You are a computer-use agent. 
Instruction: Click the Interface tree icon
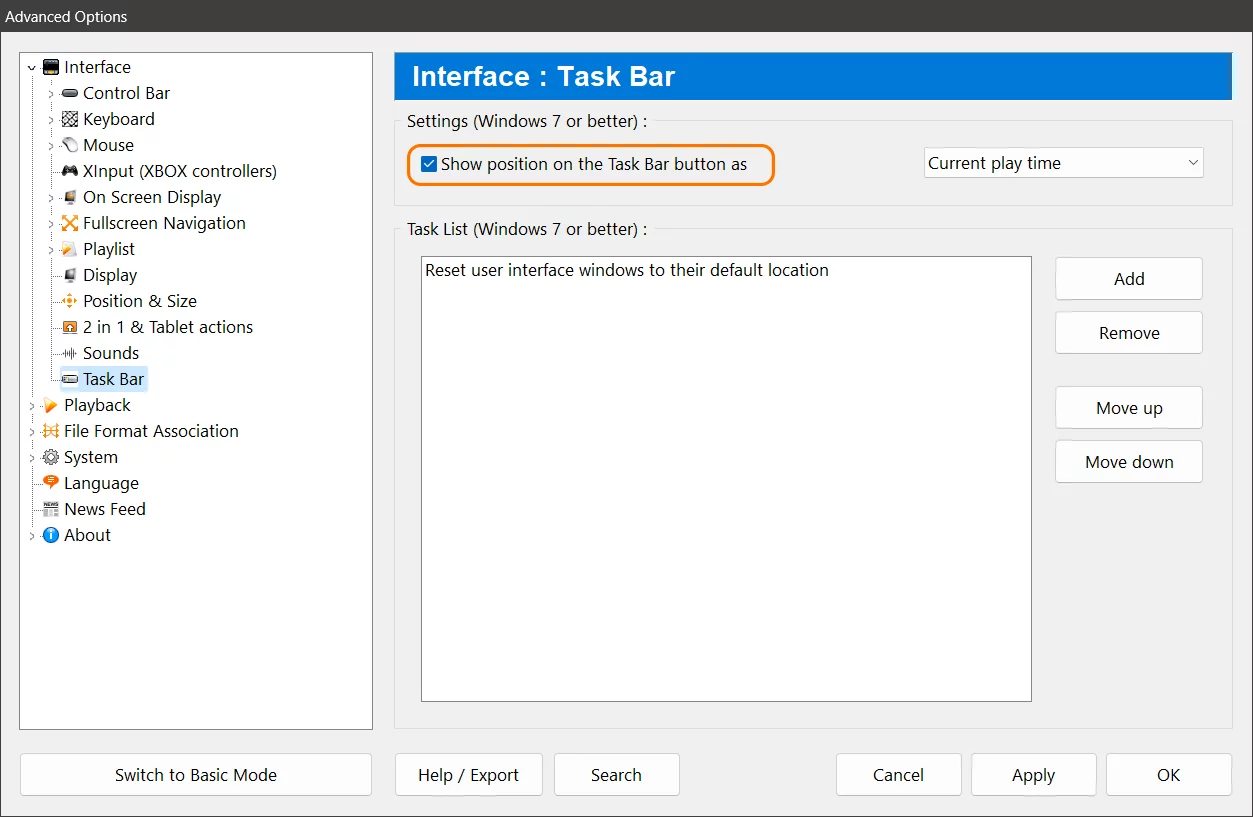pyautogui.click(x=51, y=67)
